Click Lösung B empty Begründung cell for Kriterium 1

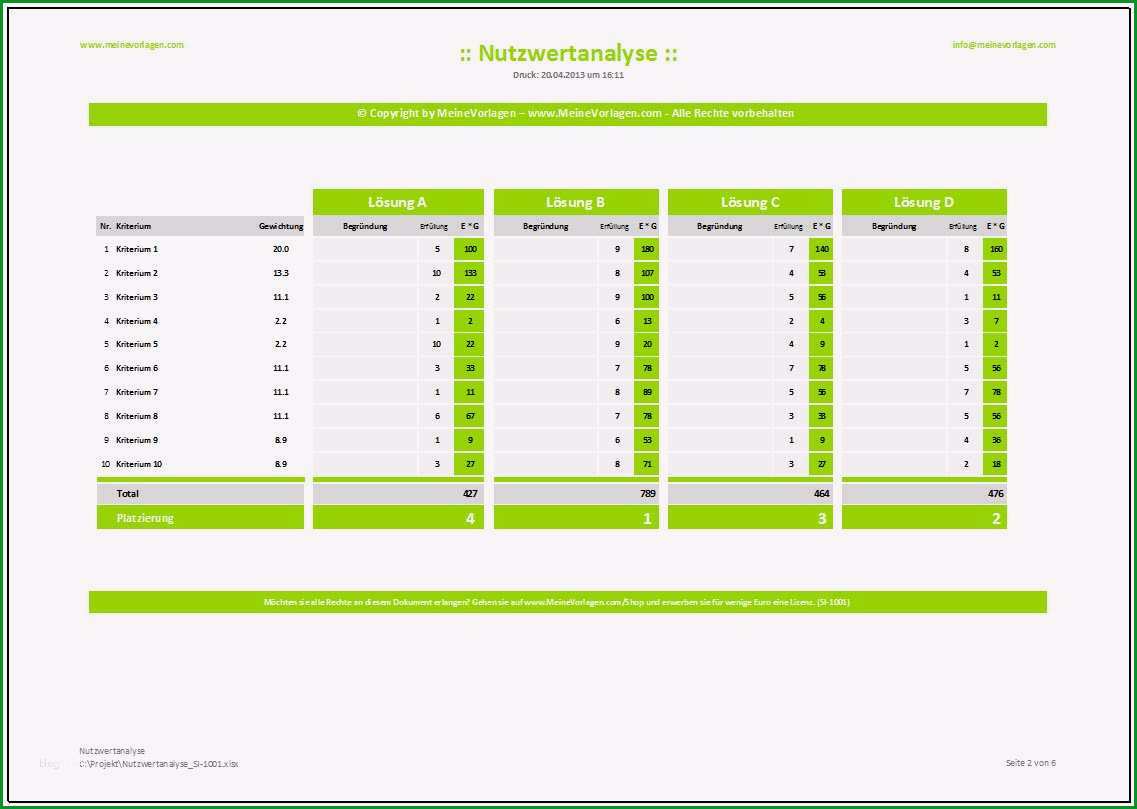pyautogui.click(x=545, y=249)
